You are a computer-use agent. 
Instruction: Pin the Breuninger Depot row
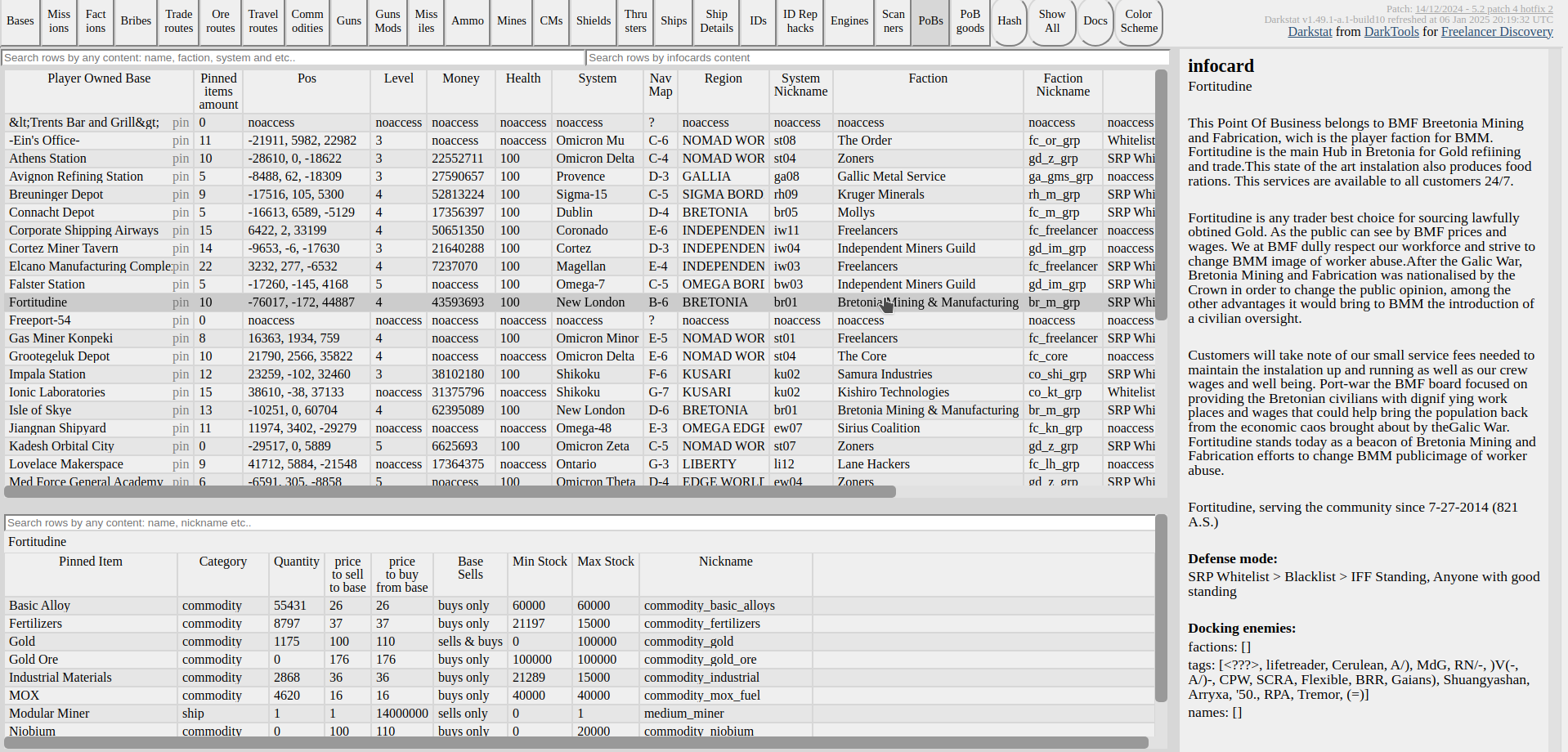tap(181, 195)
